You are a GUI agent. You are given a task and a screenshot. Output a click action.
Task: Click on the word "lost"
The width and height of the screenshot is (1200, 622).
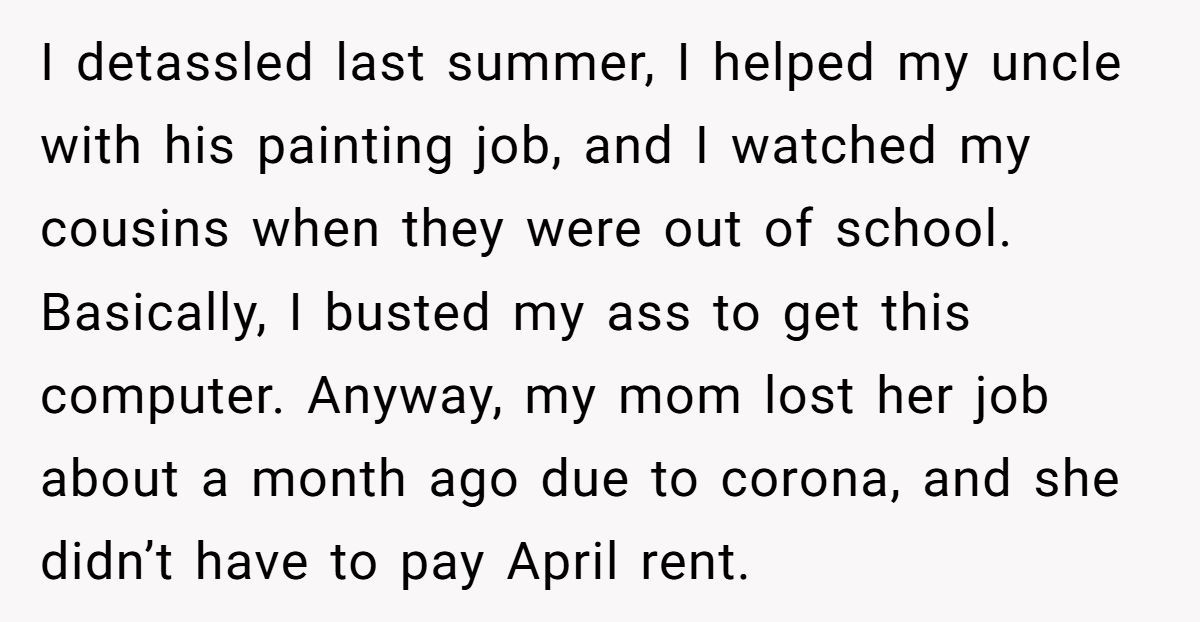807,397
